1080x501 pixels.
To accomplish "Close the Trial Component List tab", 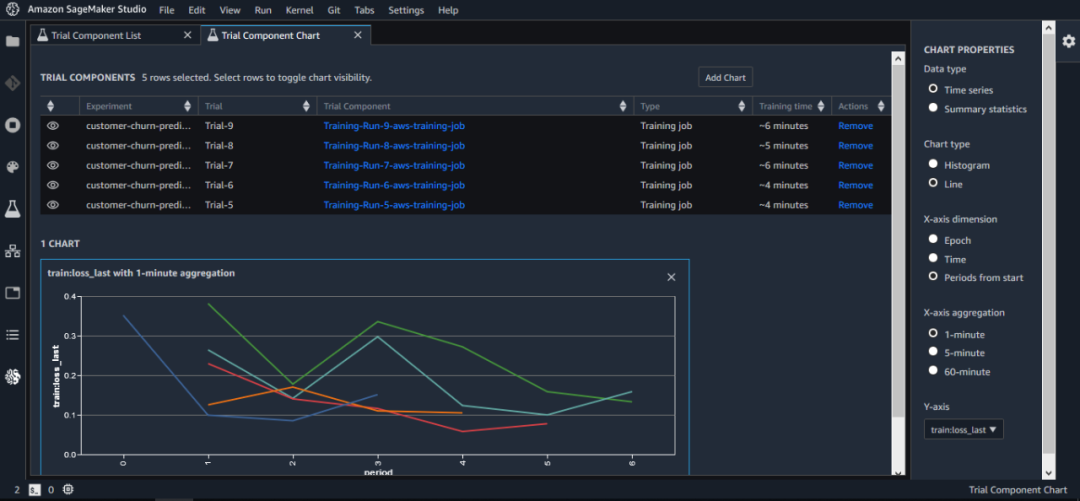I will 187,35.
